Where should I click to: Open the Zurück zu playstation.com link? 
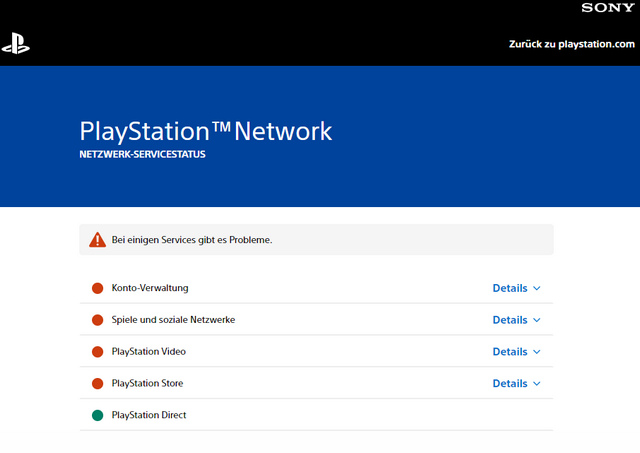click(x=571, y=44)
